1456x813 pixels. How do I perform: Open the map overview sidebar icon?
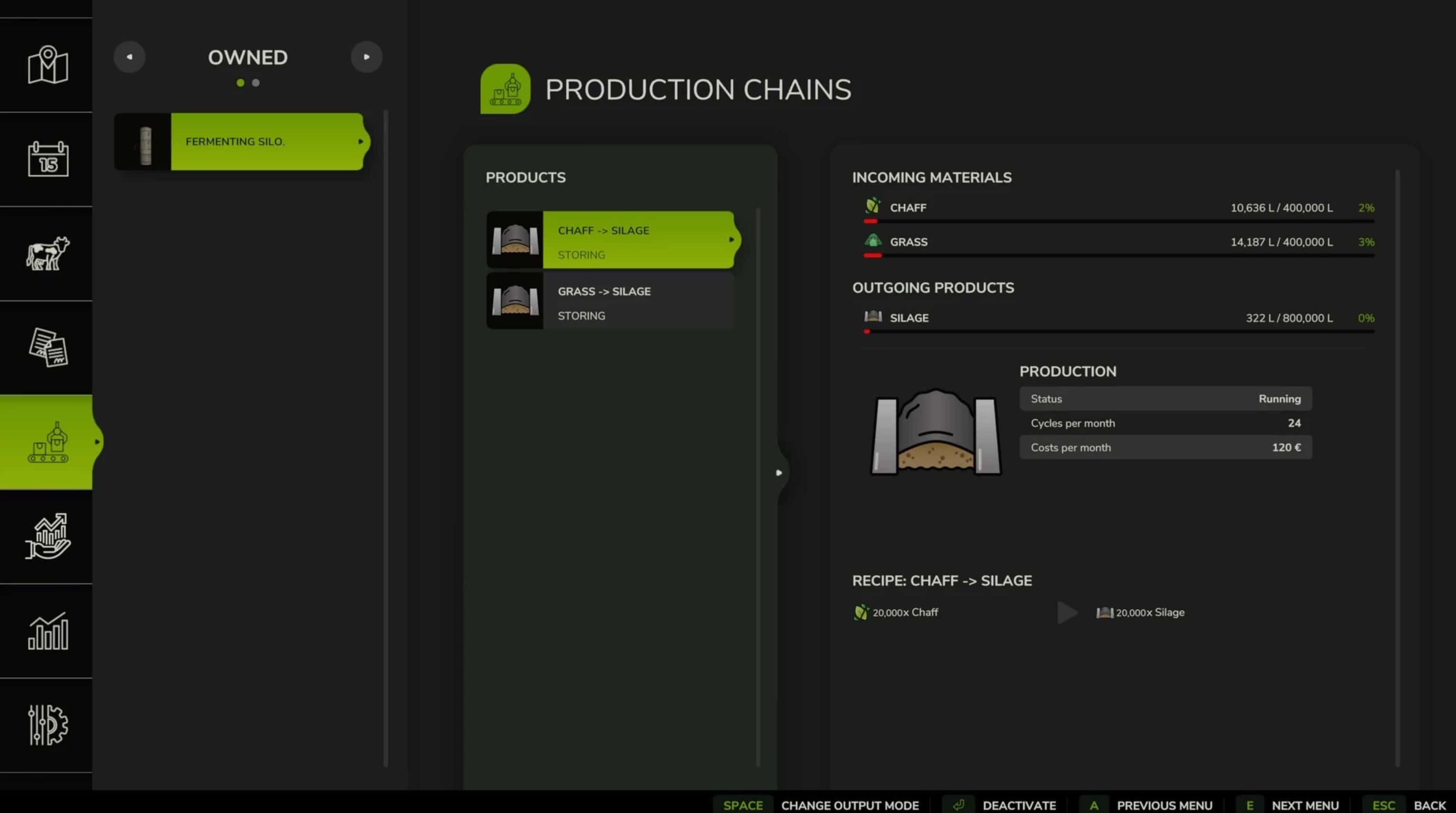(48, 65)
